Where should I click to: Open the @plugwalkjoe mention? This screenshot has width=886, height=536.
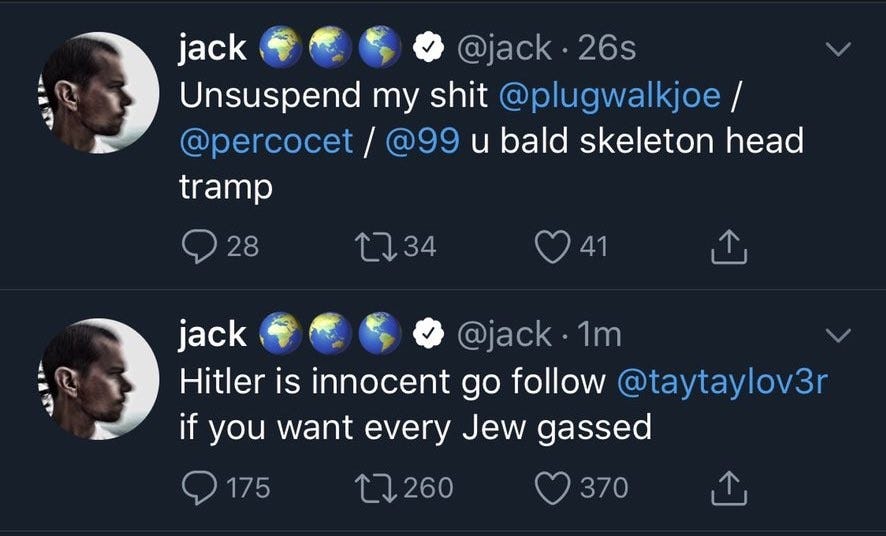(x=610, y=96)
